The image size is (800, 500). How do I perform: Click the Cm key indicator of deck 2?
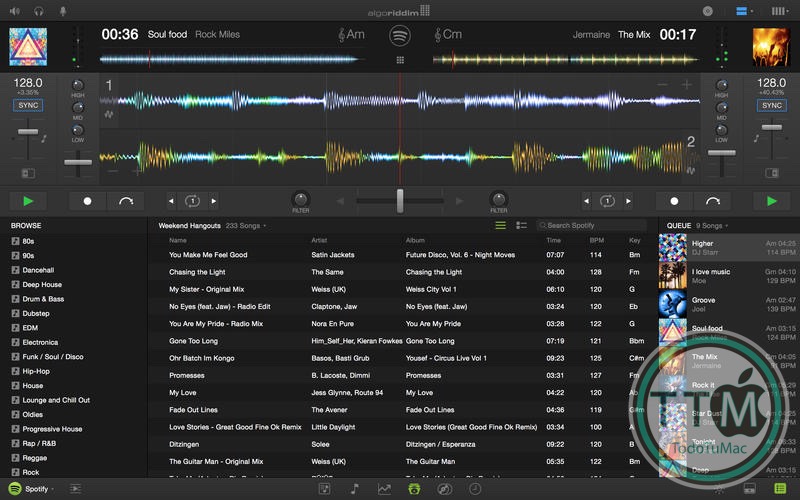448,35
